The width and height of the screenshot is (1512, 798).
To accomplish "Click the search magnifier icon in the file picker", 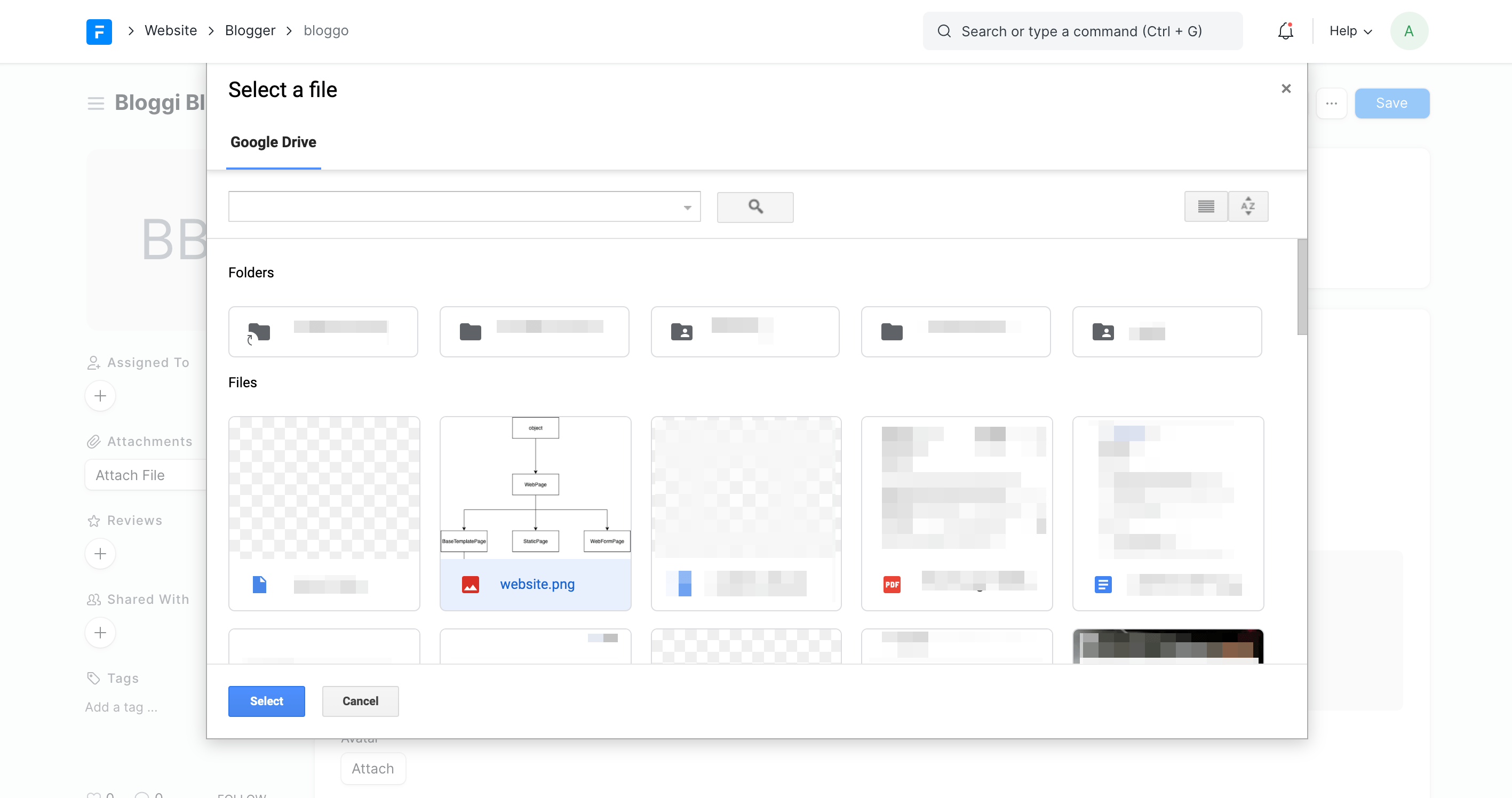I will tap(755, 207).
